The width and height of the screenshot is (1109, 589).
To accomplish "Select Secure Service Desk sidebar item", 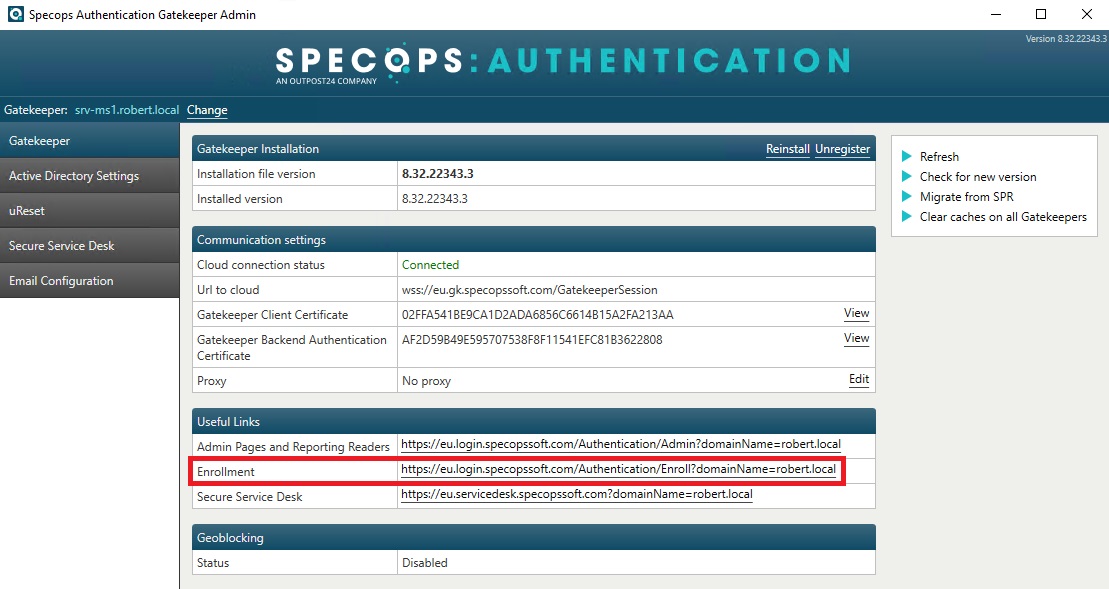I will 90,246.
